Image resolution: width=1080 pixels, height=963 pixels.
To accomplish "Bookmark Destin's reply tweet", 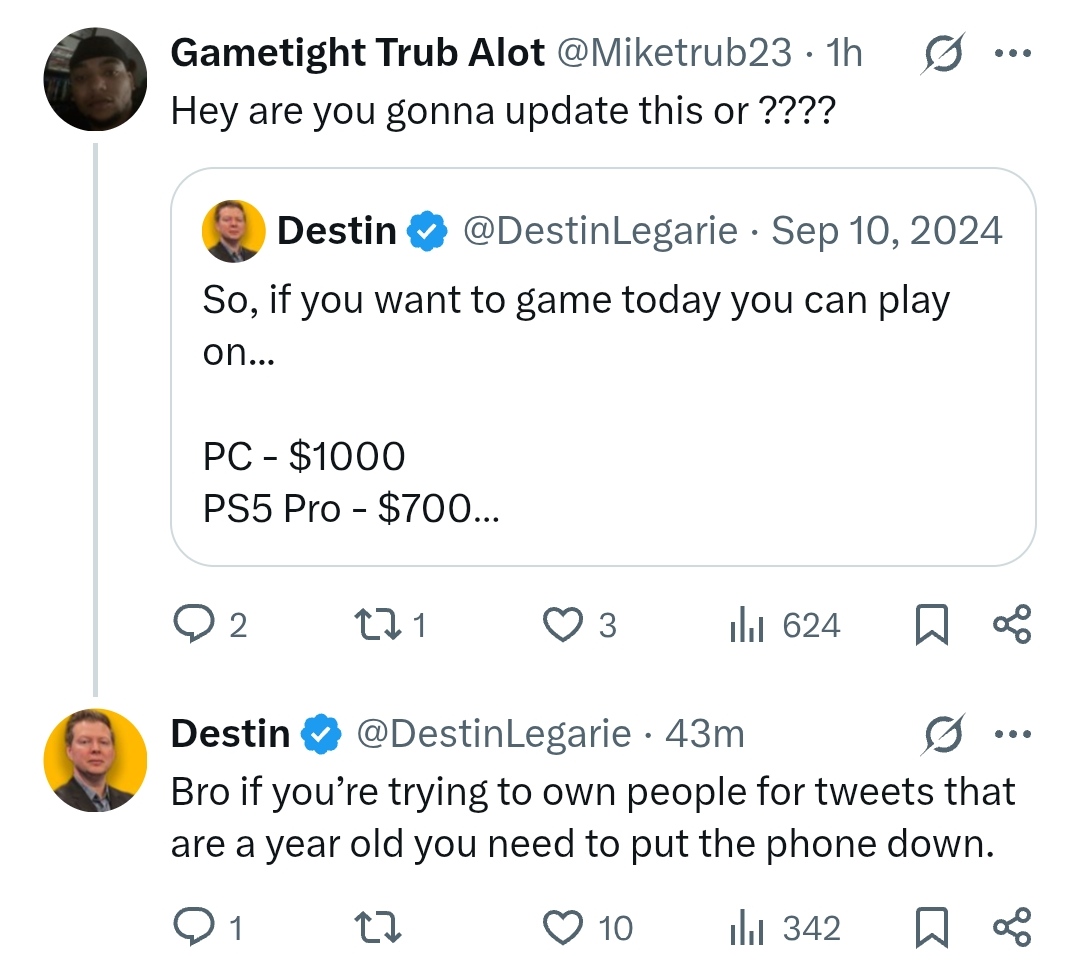I will click(931, 927).
